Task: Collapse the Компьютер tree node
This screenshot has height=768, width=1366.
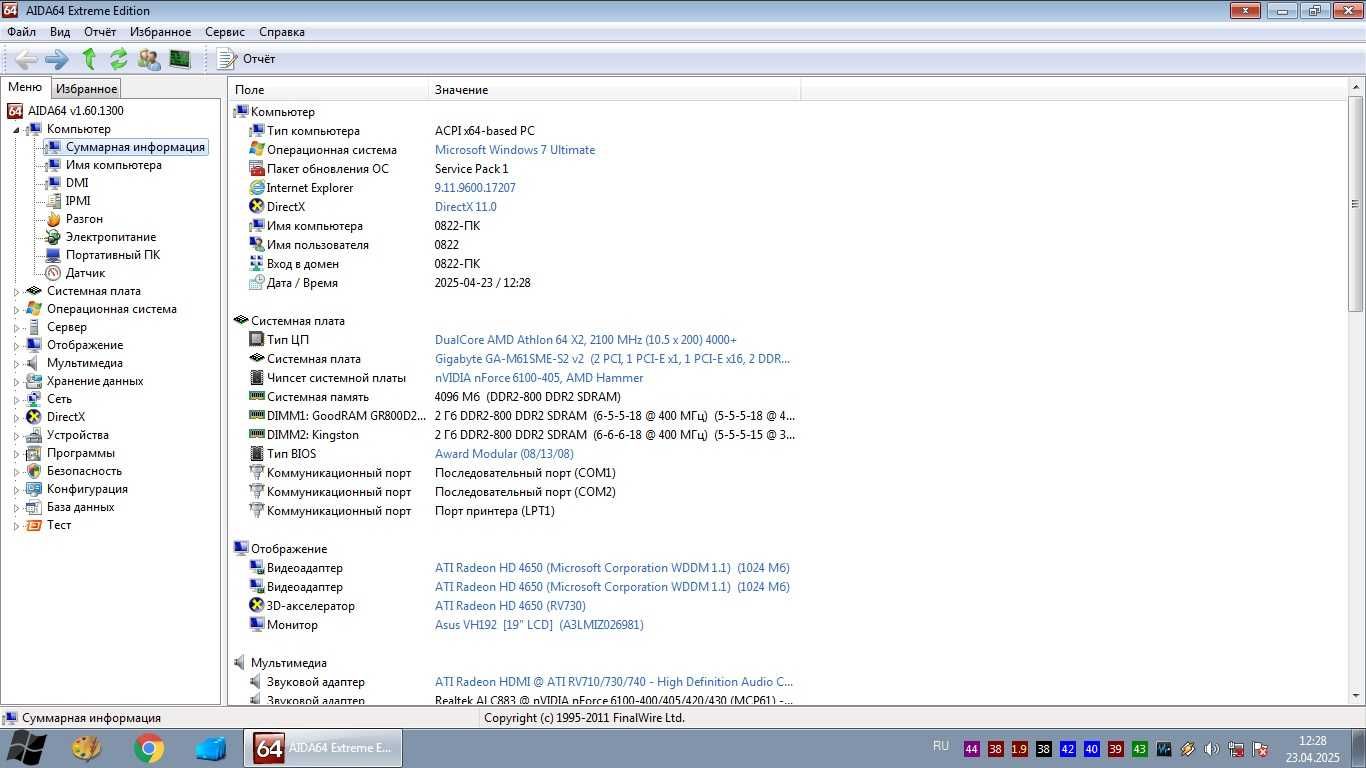Action: pos(16,129)
